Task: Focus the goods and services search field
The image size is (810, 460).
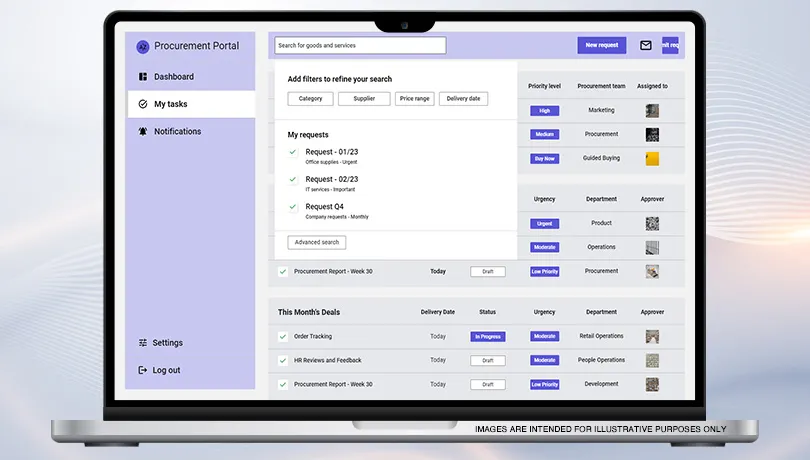Action: (x=360, y=45)
